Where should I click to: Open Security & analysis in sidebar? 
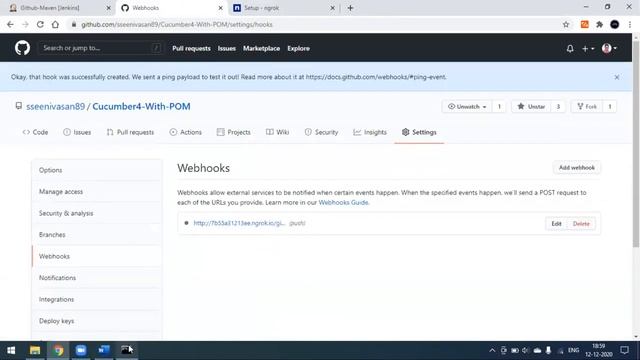point(97,213)
